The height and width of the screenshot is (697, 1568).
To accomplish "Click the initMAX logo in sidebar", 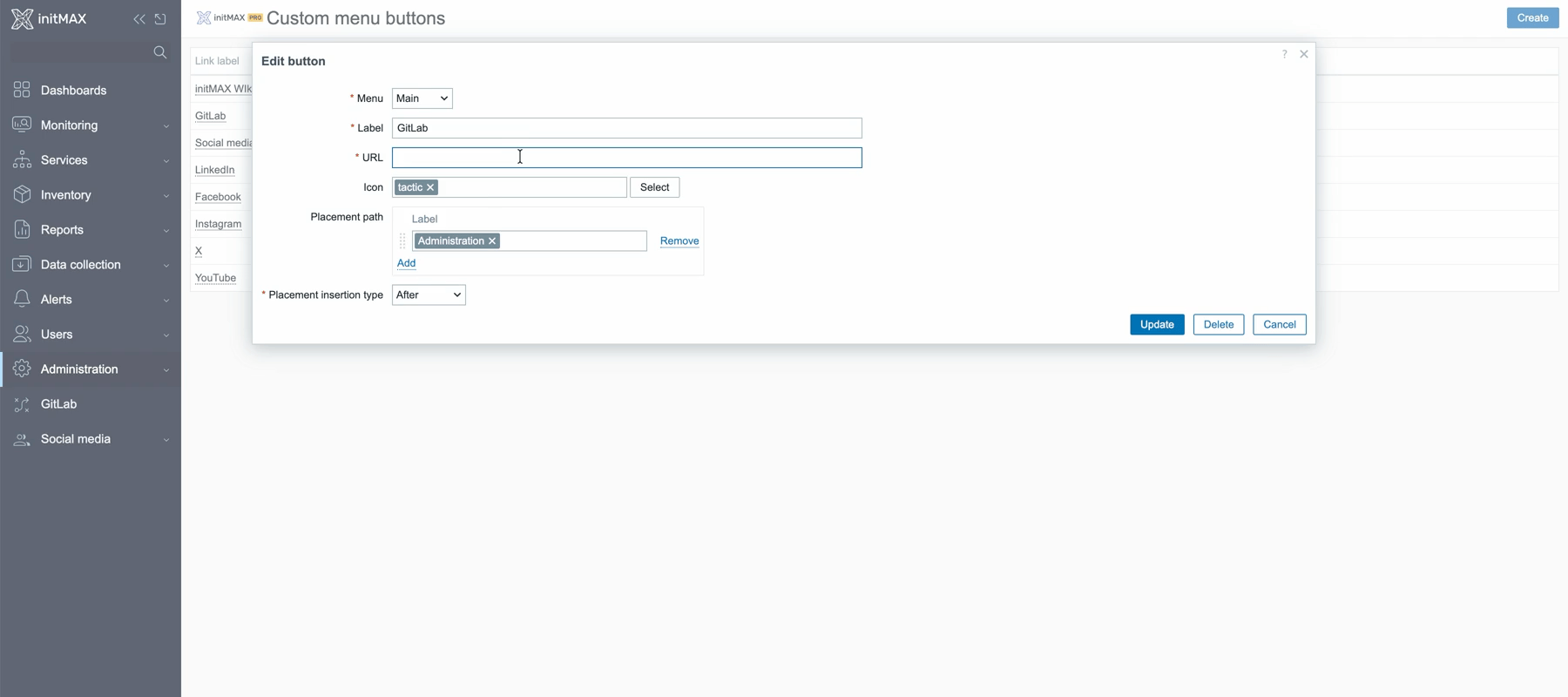I will [x=50, y=19].
